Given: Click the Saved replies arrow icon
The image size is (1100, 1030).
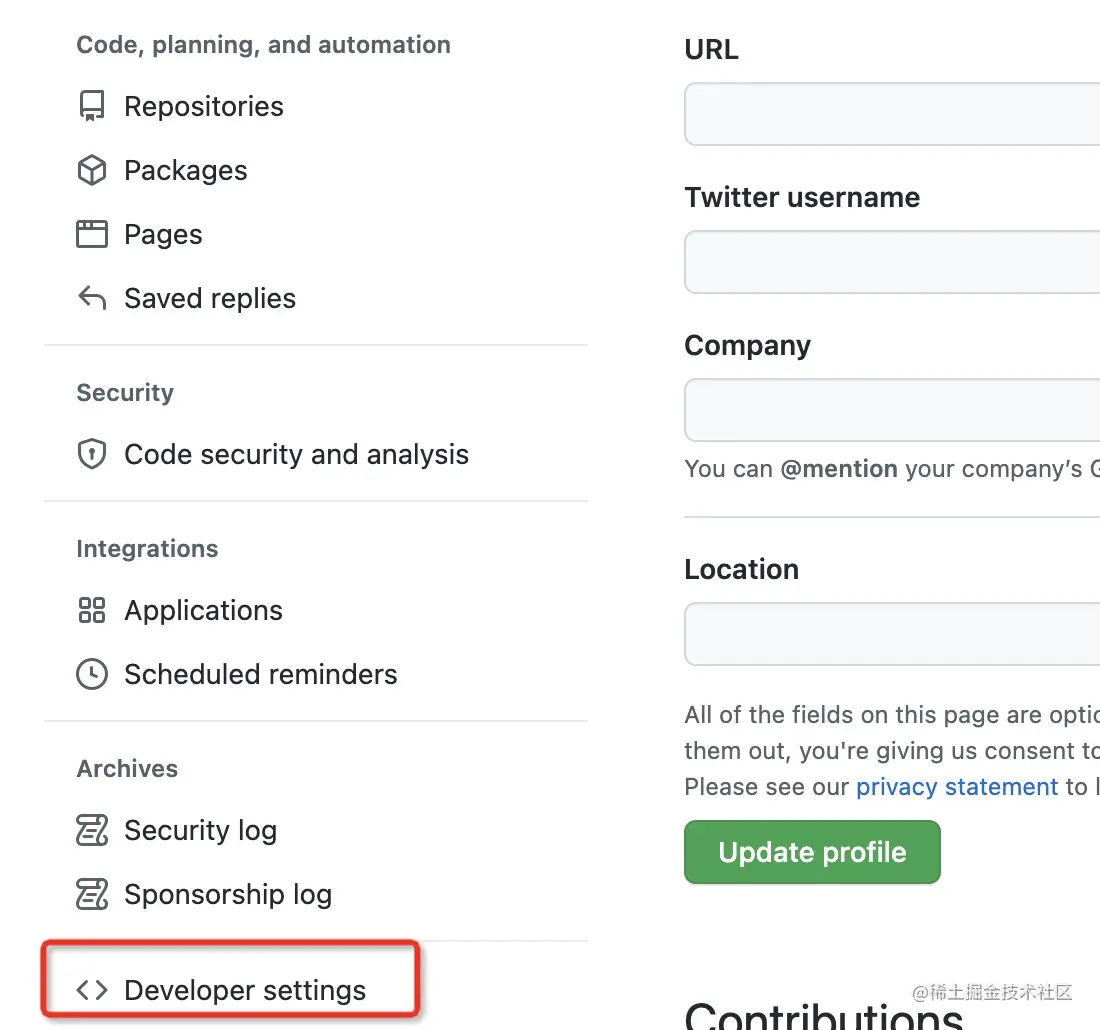Looking at the screenshot, I should coord(92,298).
